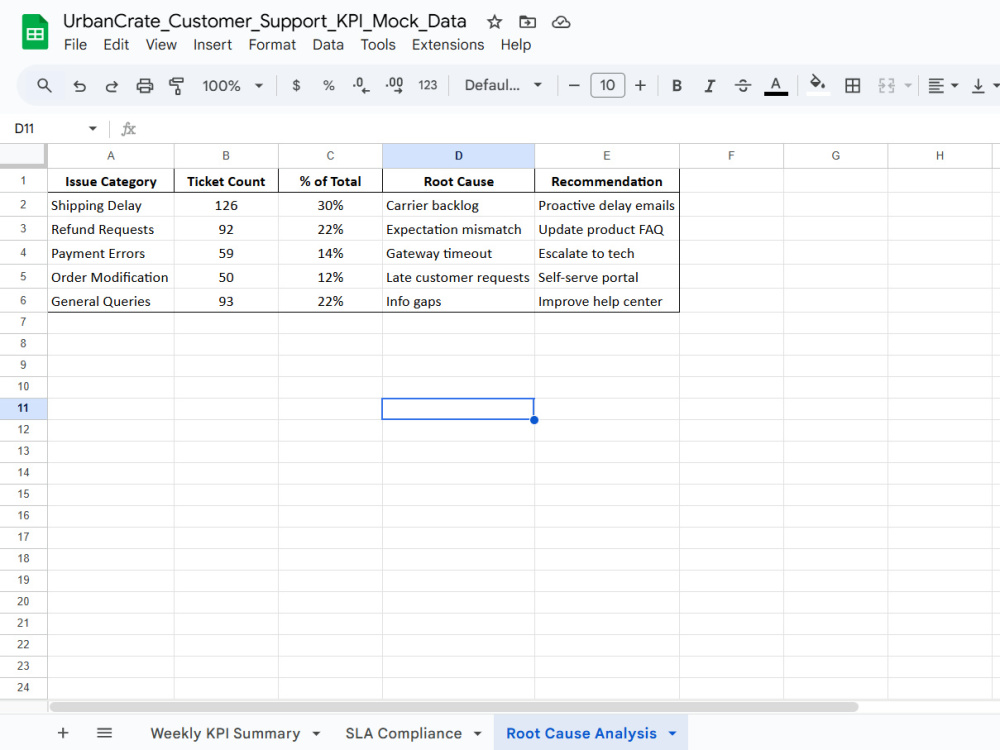Select the Self-serve portal cell
Screen dimensions: 1000x750
click(607, 277)
